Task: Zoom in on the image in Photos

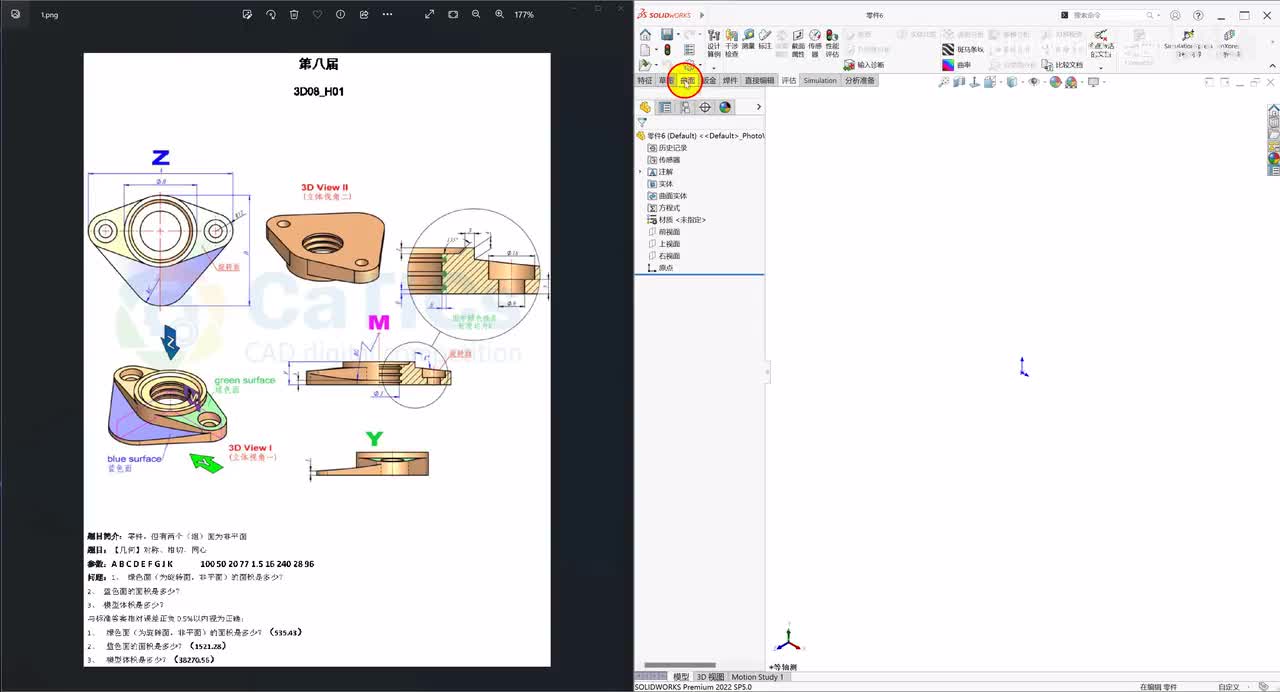Action: point(500,14)
